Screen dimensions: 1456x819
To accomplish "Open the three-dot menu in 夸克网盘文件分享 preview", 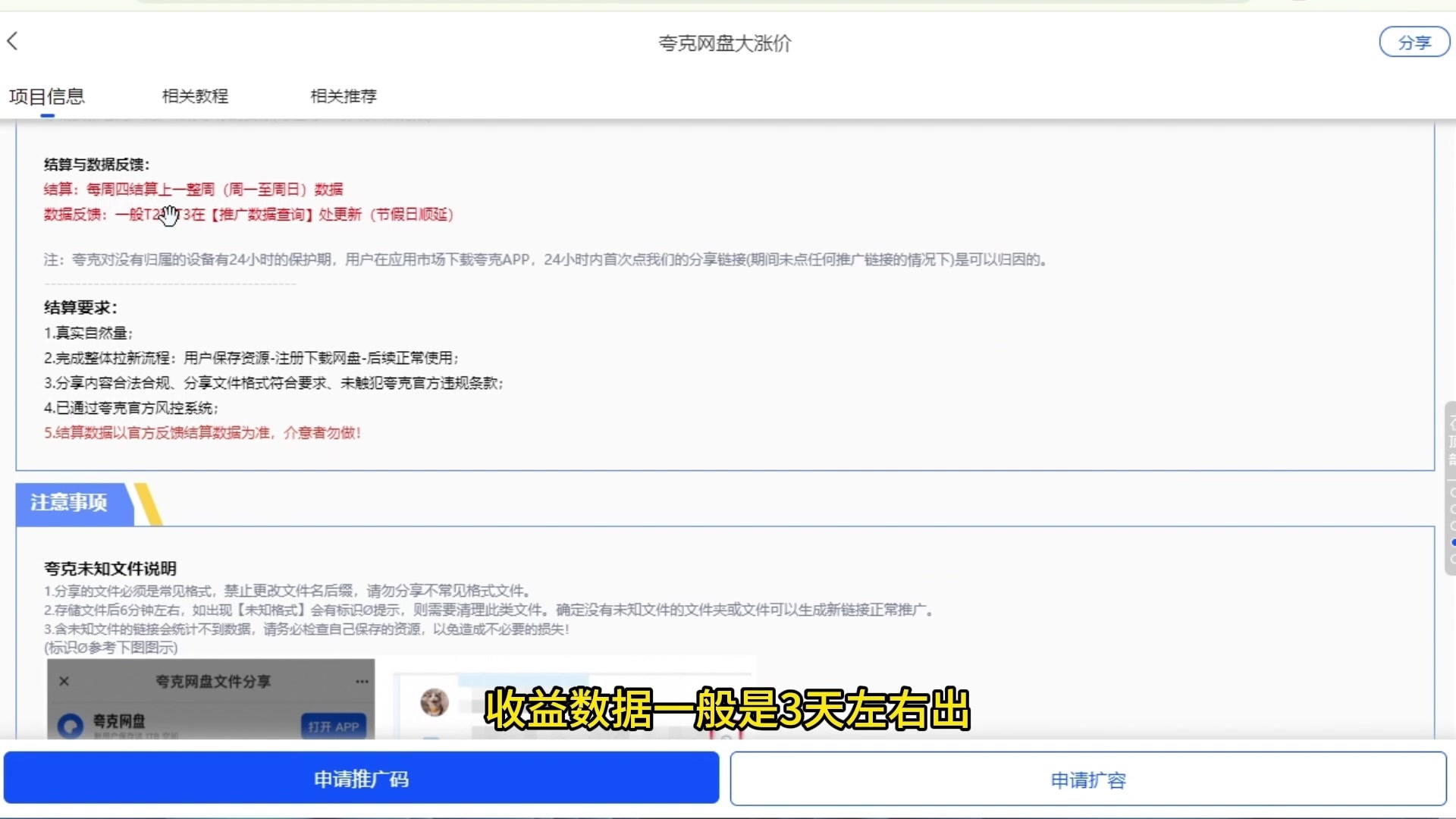I will pyautogui.click(x=362, y=681).
